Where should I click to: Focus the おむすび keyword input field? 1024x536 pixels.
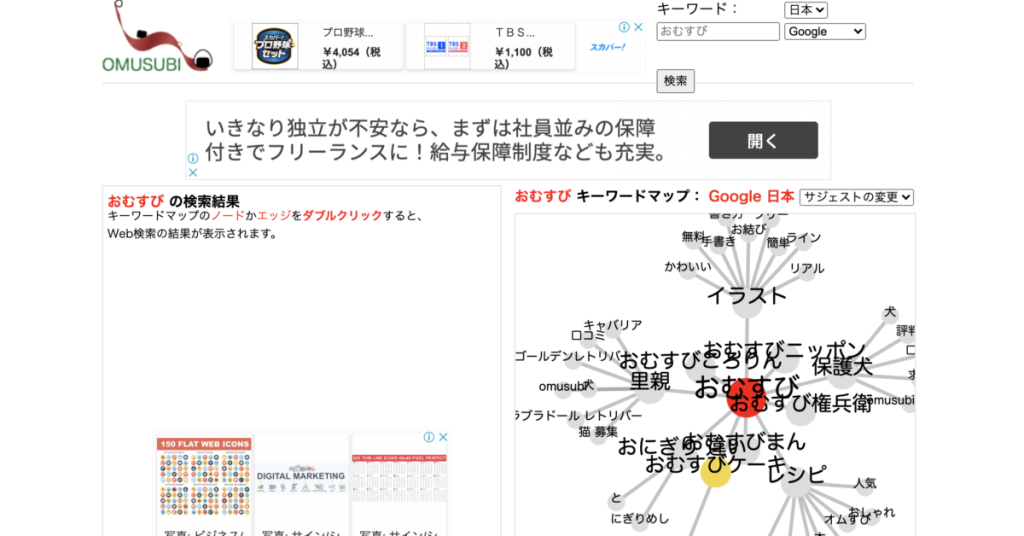pyautogui.click(x=718, y=31)
